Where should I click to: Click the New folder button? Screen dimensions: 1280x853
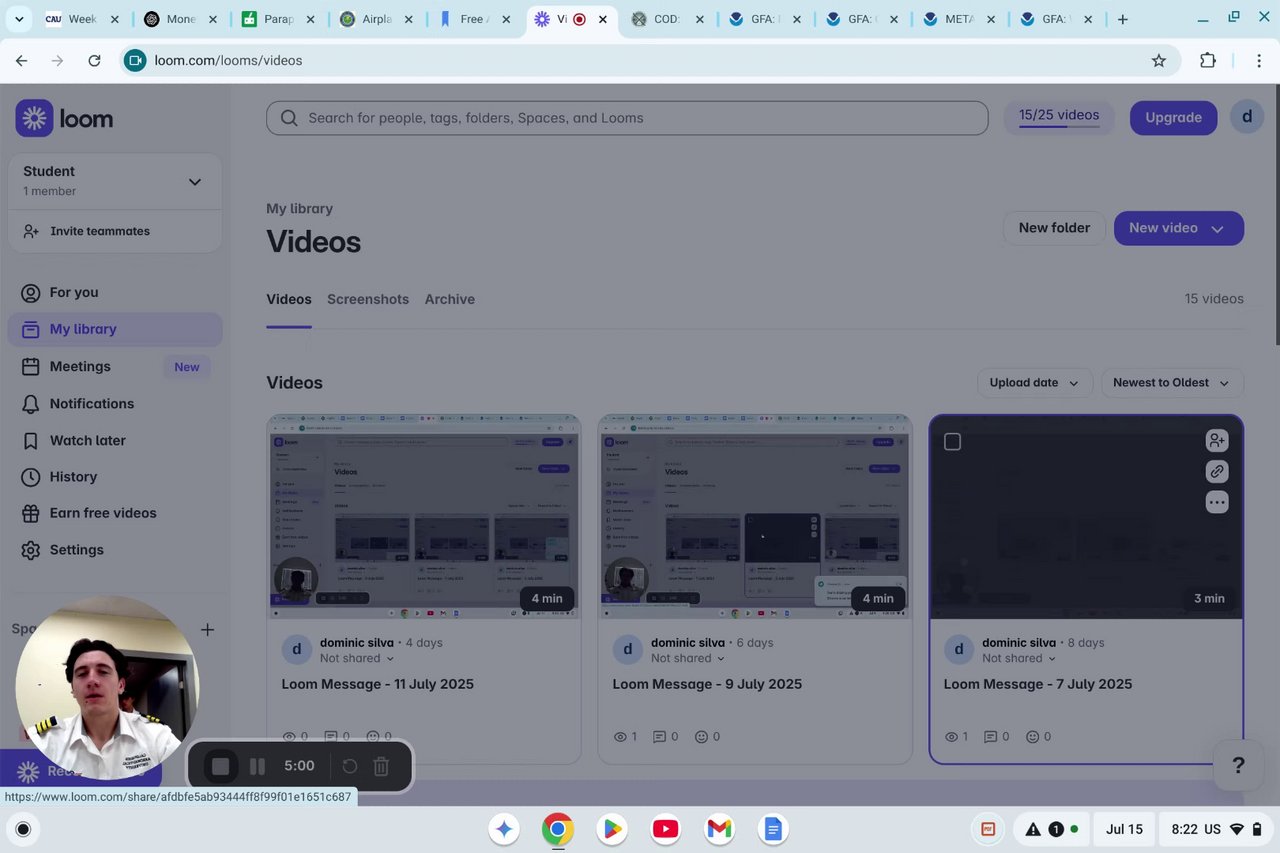click(1054, 228)
